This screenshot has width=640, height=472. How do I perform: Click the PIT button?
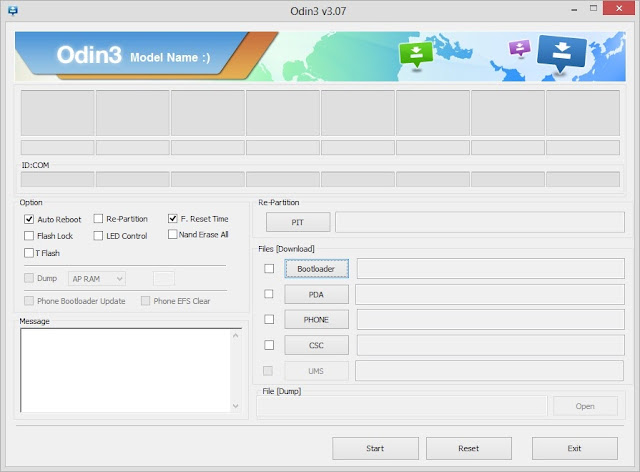(x=298, y=222)
